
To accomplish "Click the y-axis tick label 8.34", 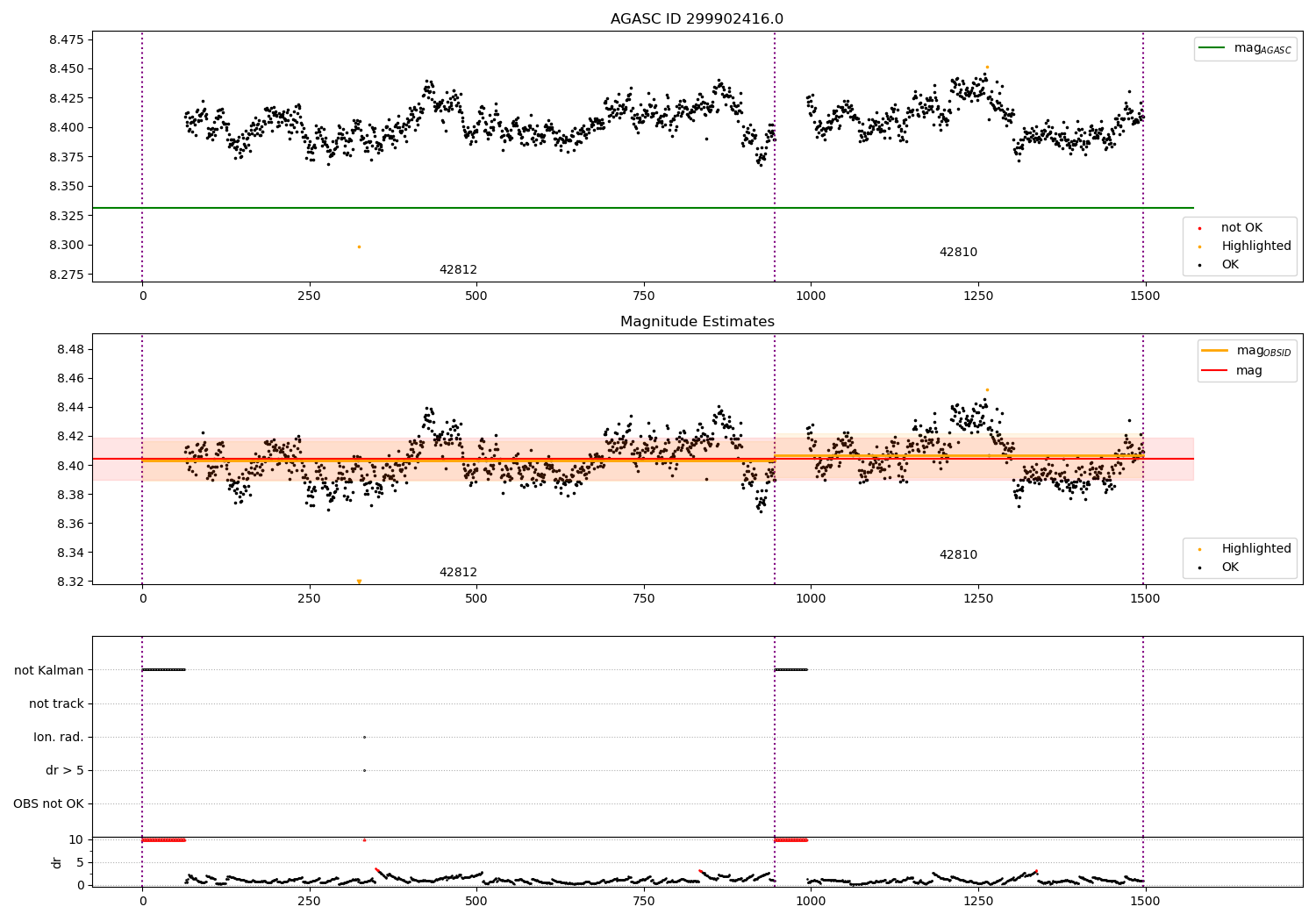I will click(69, 553).
